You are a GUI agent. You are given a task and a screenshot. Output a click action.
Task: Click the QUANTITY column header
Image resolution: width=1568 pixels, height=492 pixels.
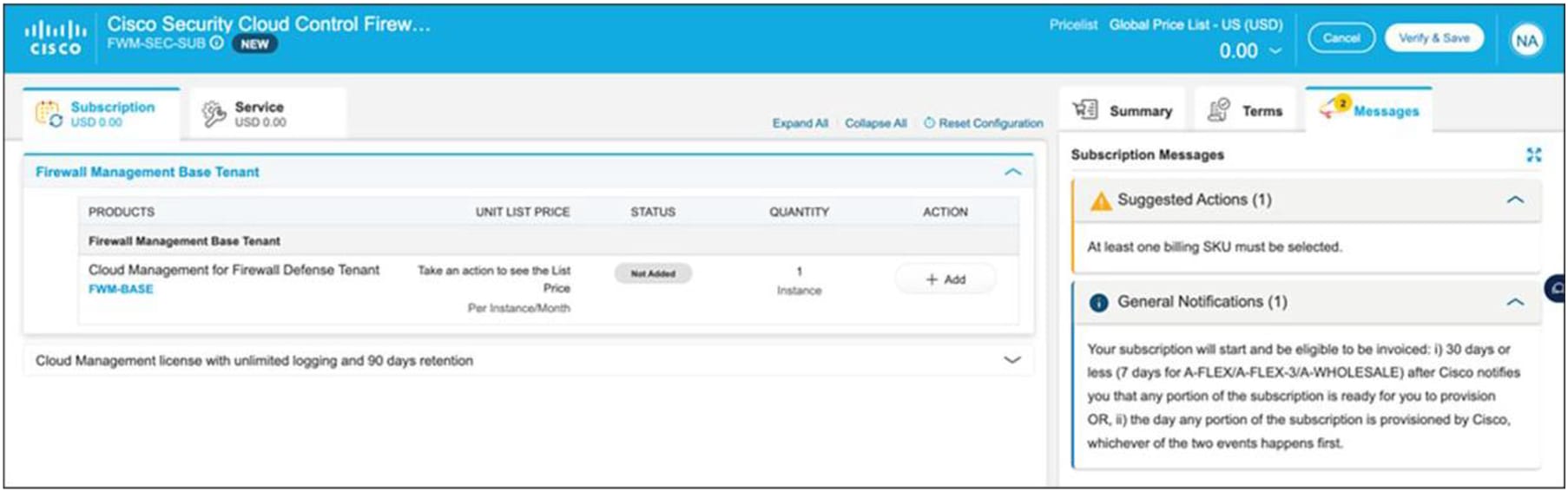point(799,212)
